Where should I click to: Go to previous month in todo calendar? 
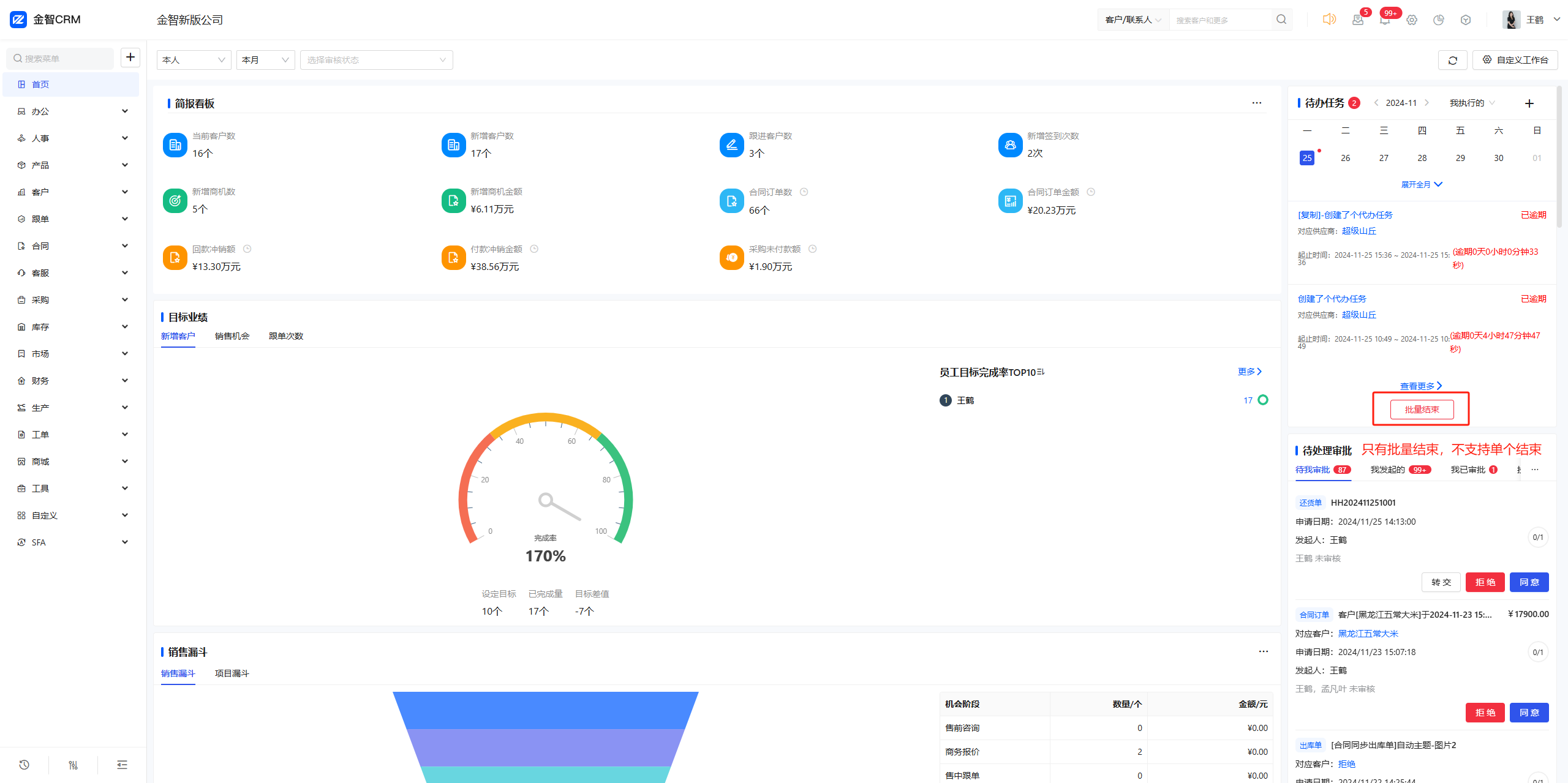point(1376,103)
